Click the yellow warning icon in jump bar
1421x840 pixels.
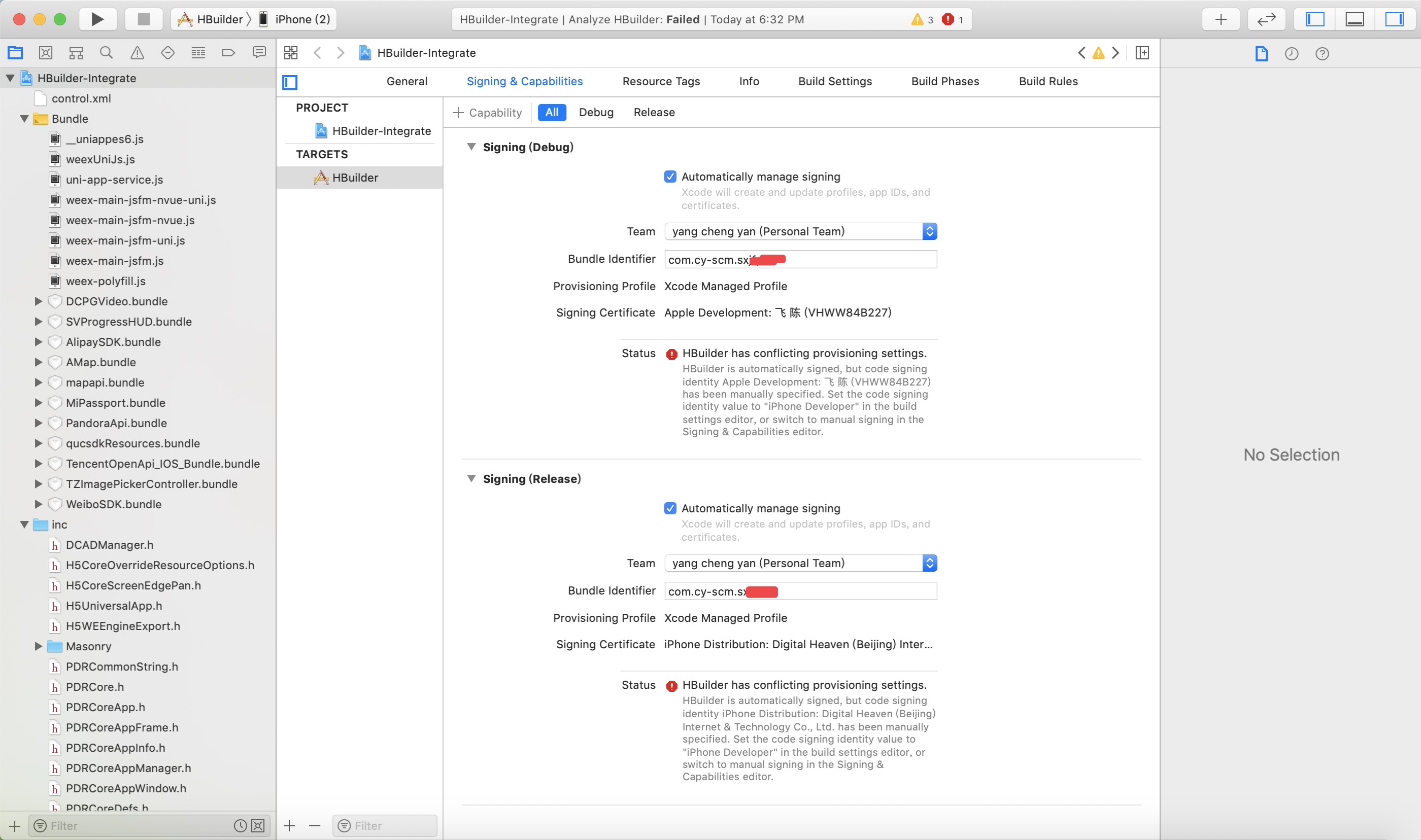coord(1098,53)
